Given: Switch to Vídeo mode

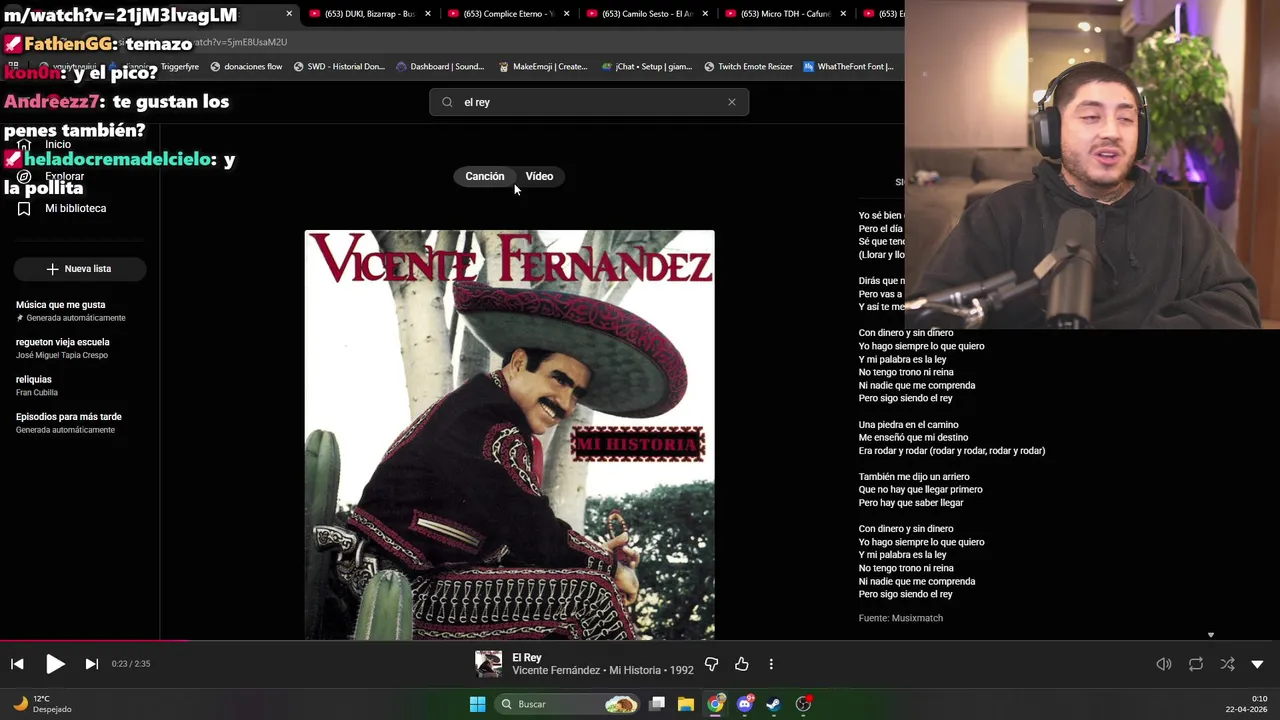Looking at the screenshot, I should pos(539,176).
